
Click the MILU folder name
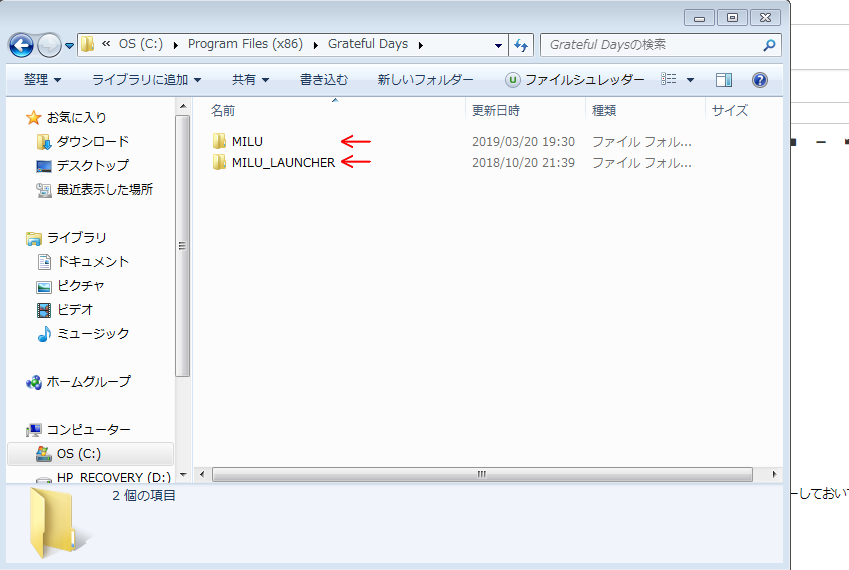[247, 141]
